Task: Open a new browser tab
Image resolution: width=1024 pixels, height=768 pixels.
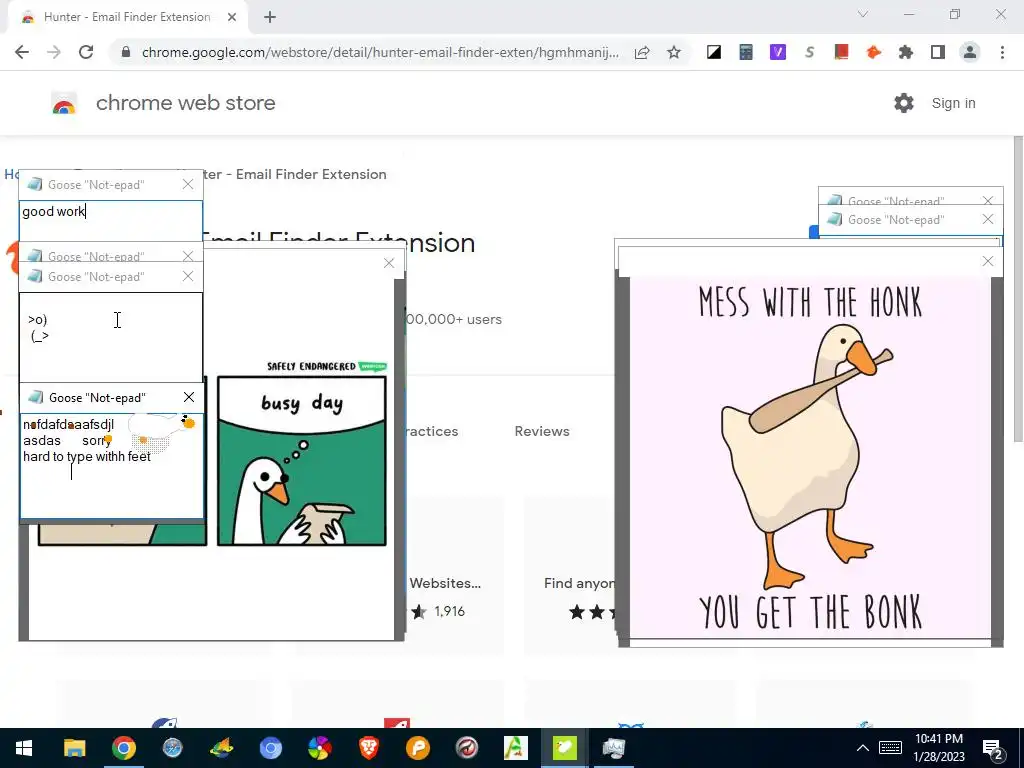Action: click(270, 17)
